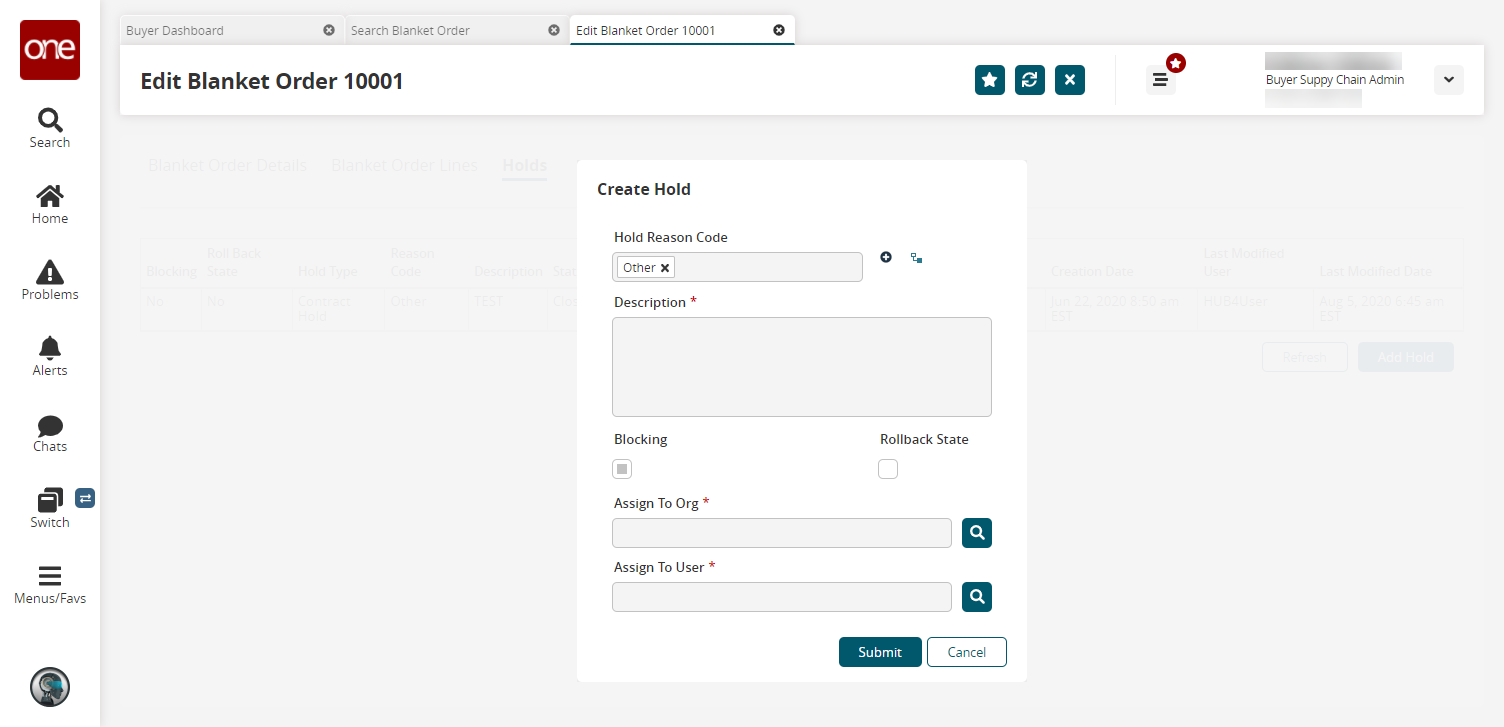Open the Switch panel in sidebar
1504x727 pixels.
click(x=49, y=507)
